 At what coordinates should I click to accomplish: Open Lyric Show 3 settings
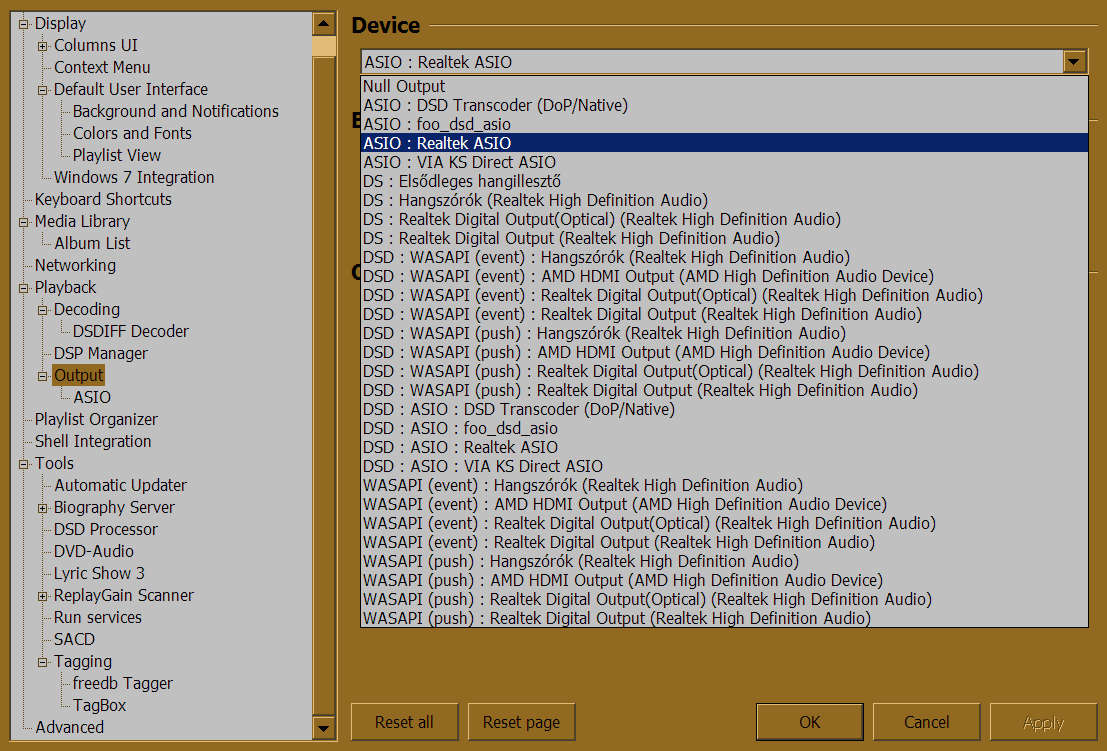(100, 573)
